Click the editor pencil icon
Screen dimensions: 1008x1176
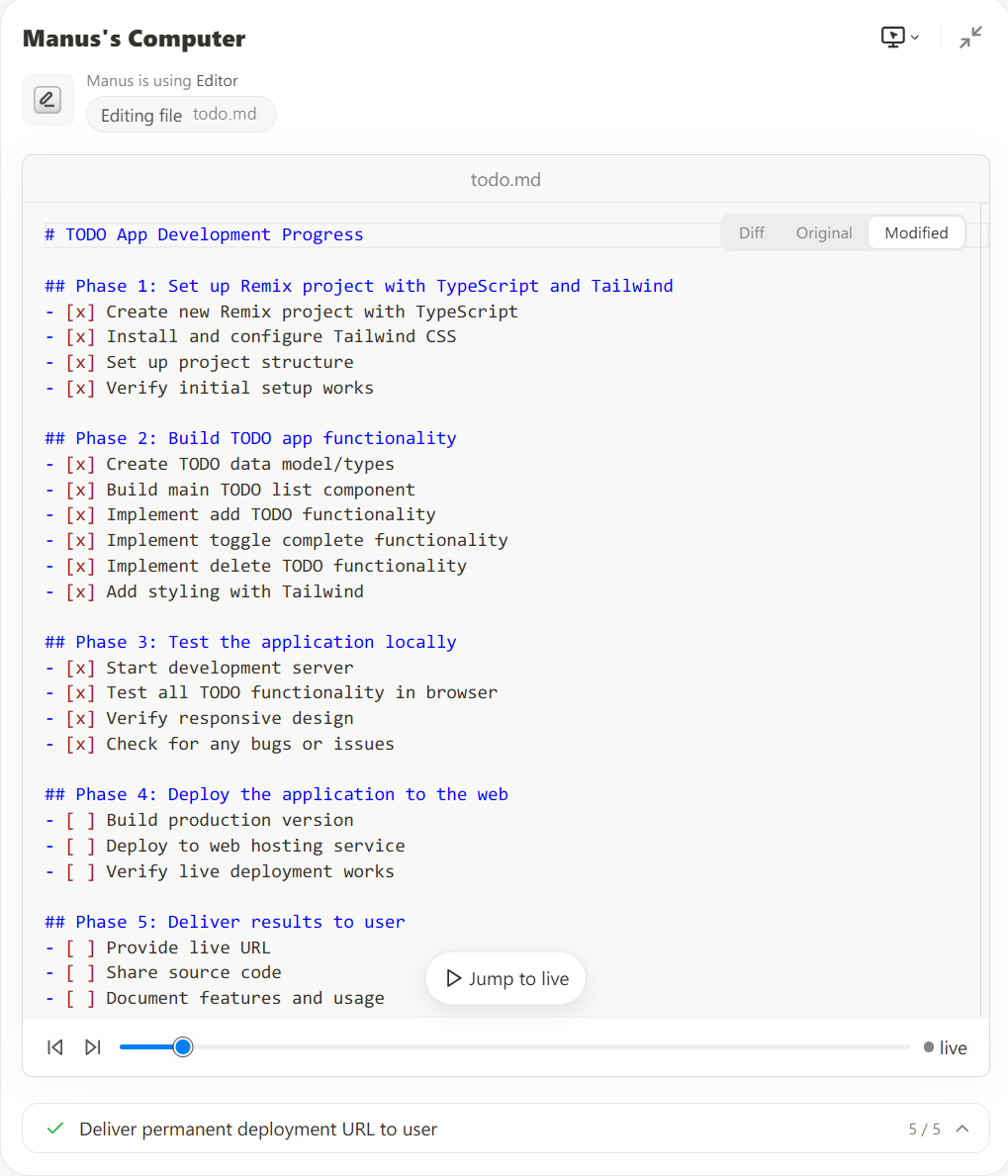(x=47, y=100)
